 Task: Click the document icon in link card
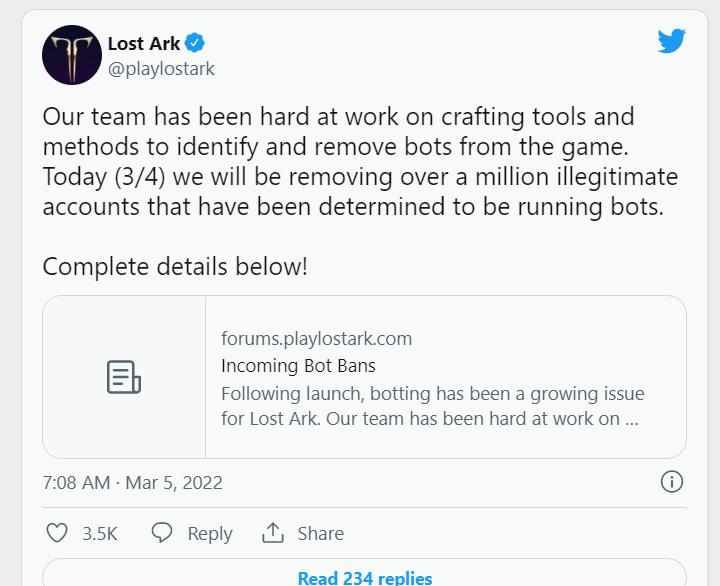124,377
